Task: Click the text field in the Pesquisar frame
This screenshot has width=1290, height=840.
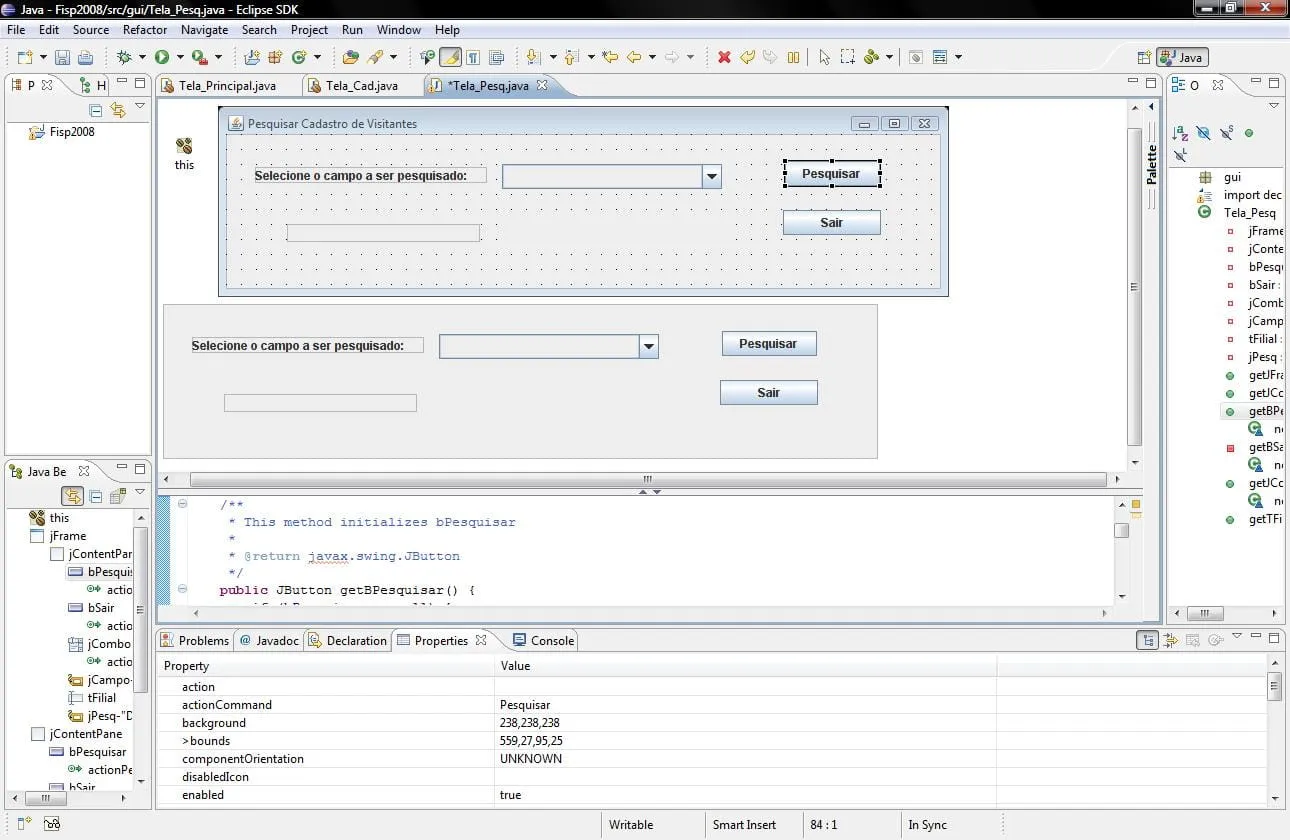Action: pos(383,233)
